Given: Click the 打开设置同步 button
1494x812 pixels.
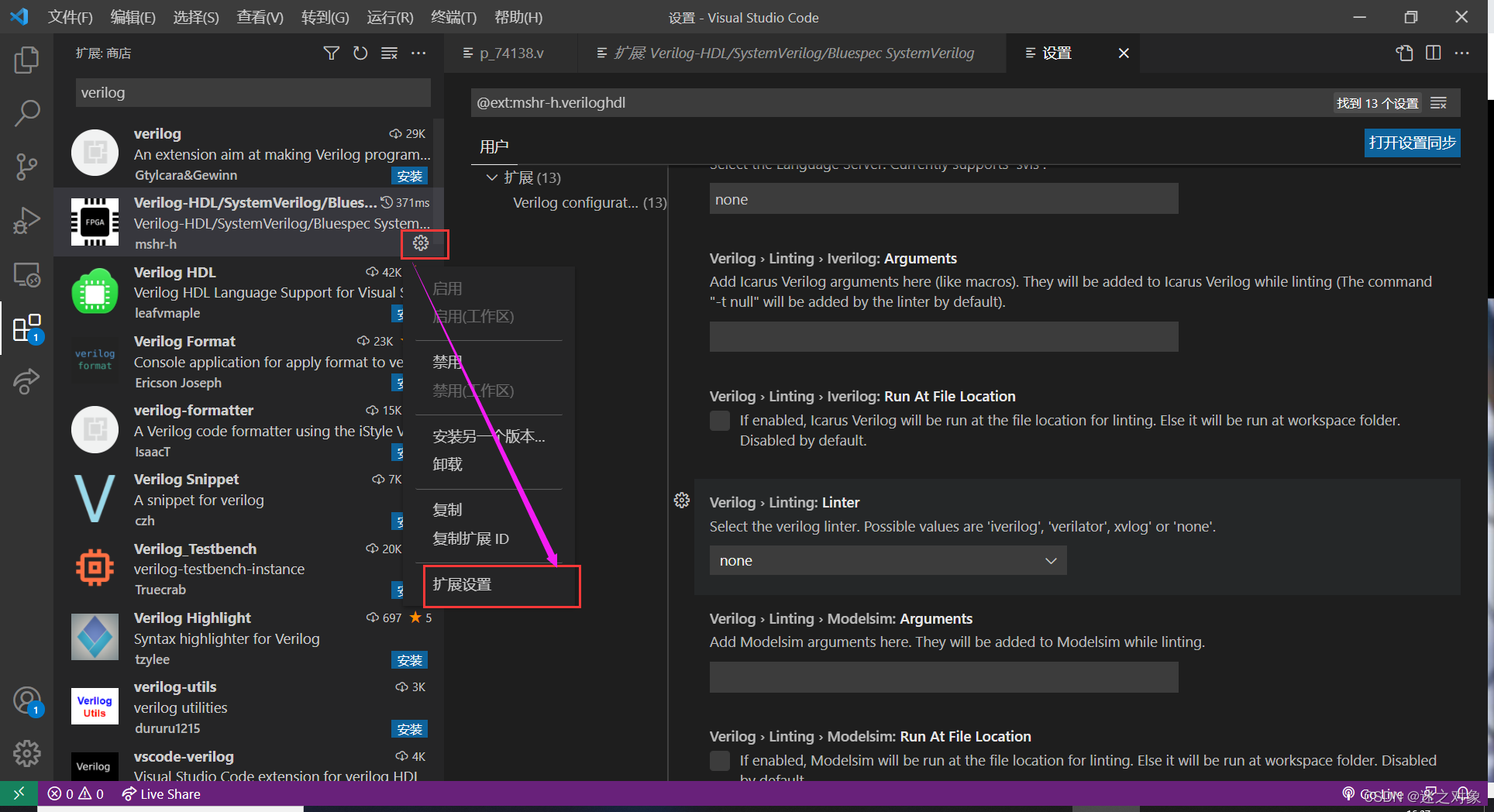Looking at the screenshot, I should click(x=1412, y=143).
